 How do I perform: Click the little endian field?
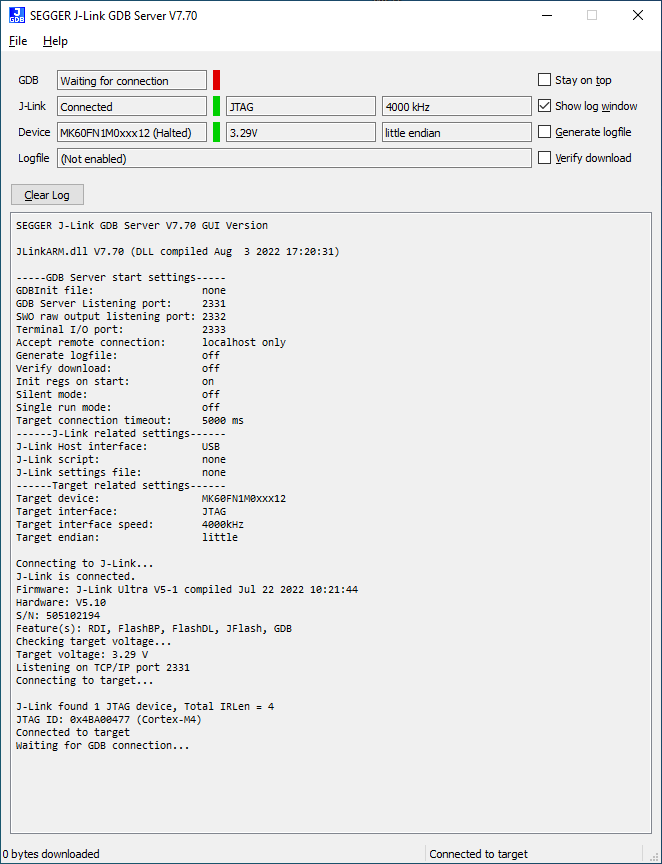(x=456, y=131)
